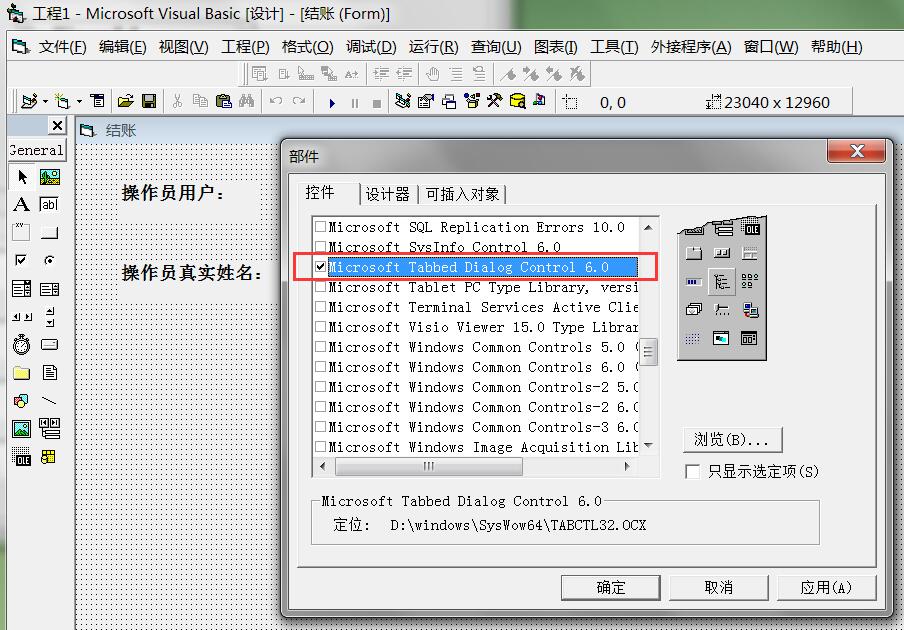Click the 确定 button

(611, 587)
